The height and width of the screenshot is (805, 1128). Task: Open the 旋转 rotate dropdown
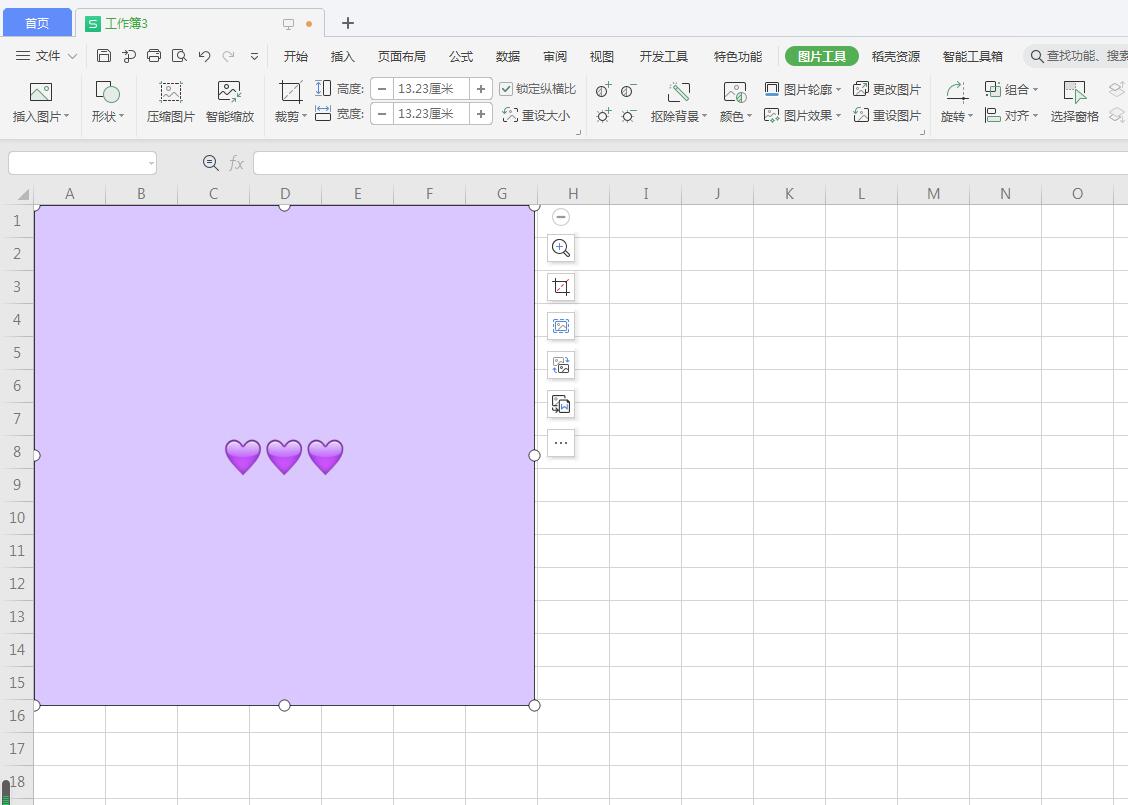tap(957, 116)
